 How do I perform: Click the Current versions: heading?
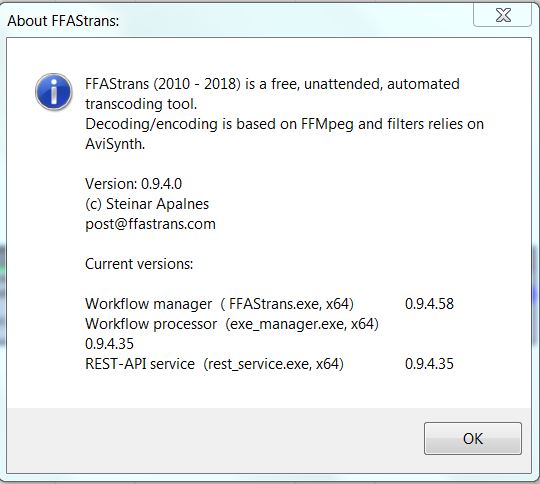tap(139, 264)
